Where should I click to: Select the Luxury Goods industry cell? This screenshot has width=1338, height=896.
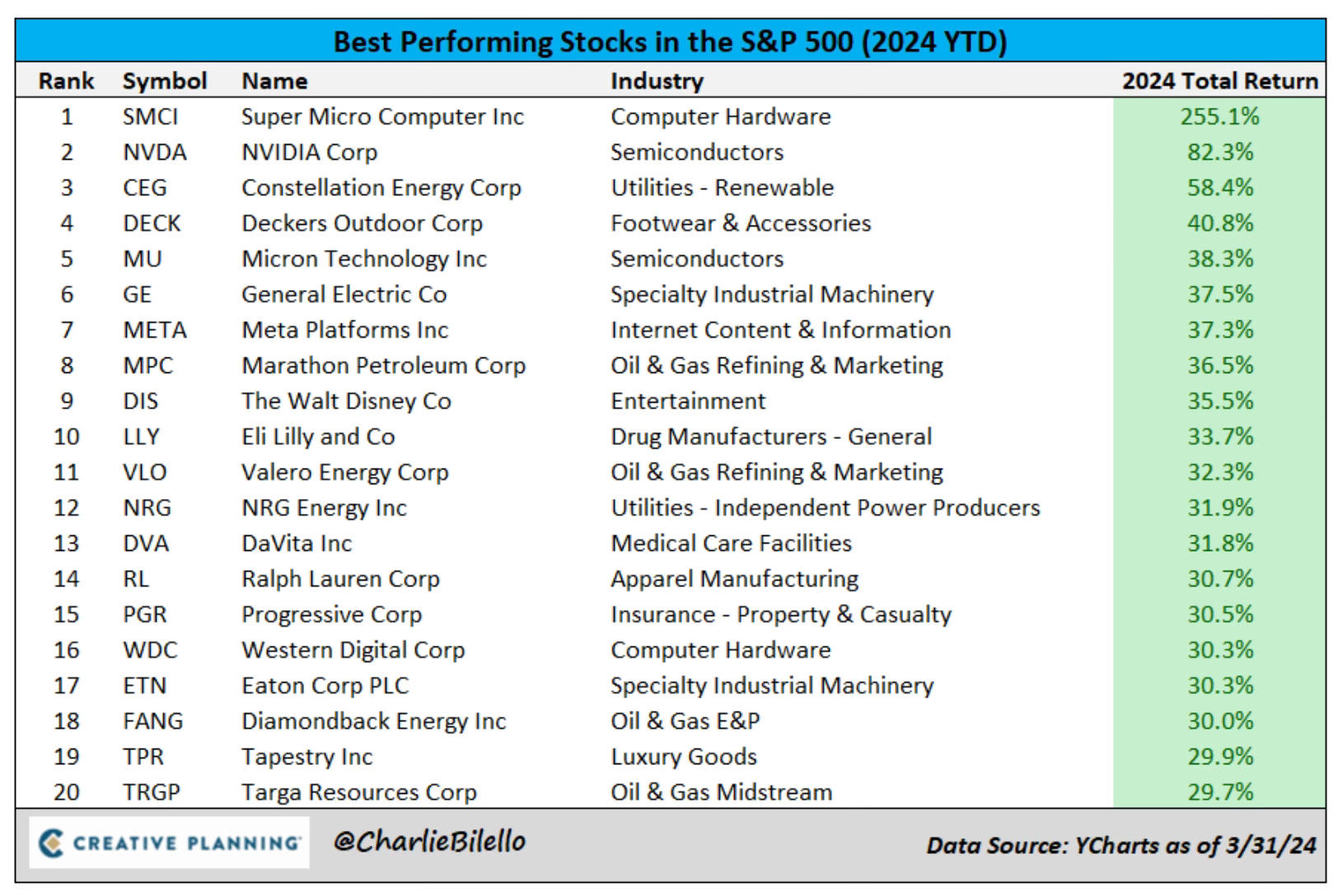coord(683,756)
